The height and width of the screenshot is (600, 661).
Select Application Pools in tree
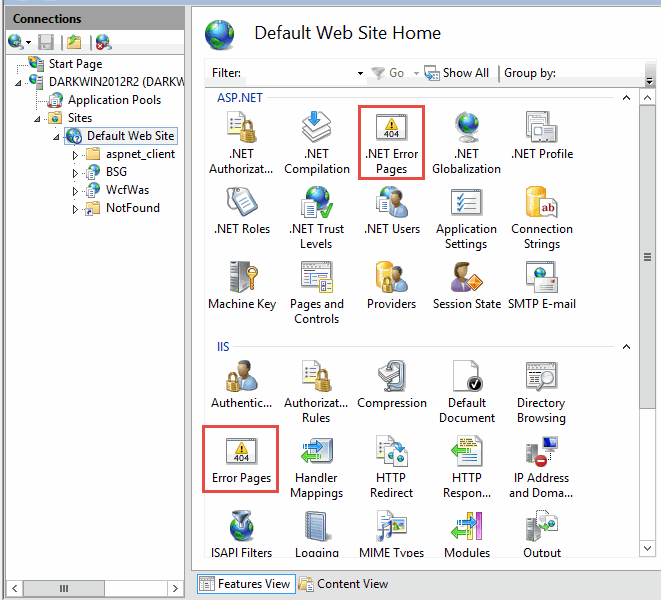[114, 100]
